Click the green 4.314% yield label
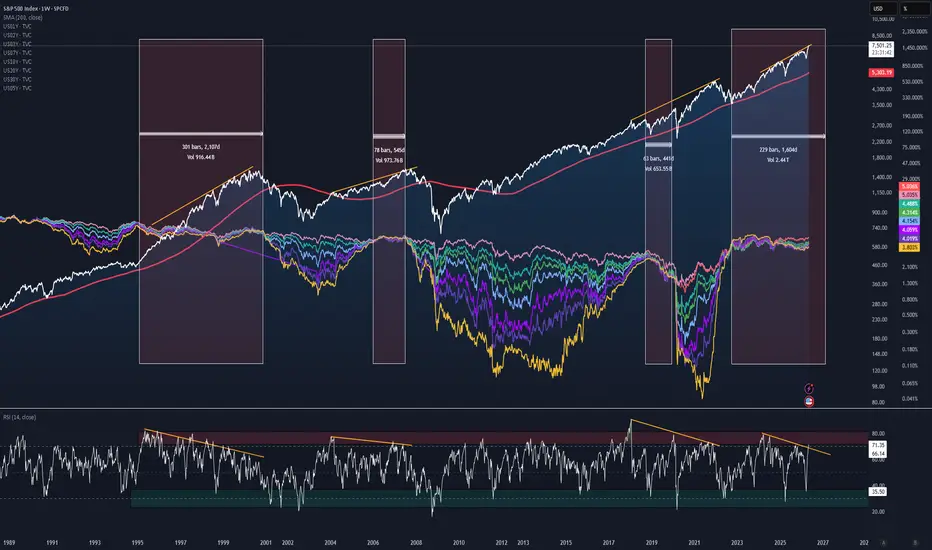932x550 pixels. tap(909, 212)
